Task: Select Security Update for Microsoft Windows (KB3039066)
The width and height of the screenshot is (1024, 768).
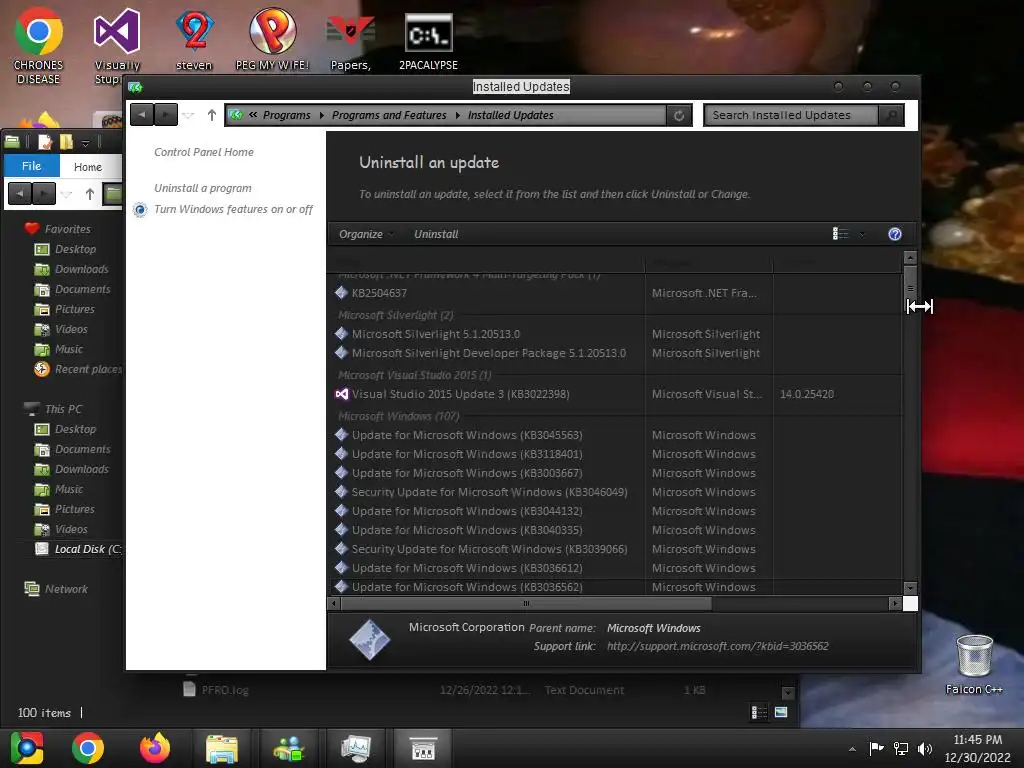Action: point(615,549)
